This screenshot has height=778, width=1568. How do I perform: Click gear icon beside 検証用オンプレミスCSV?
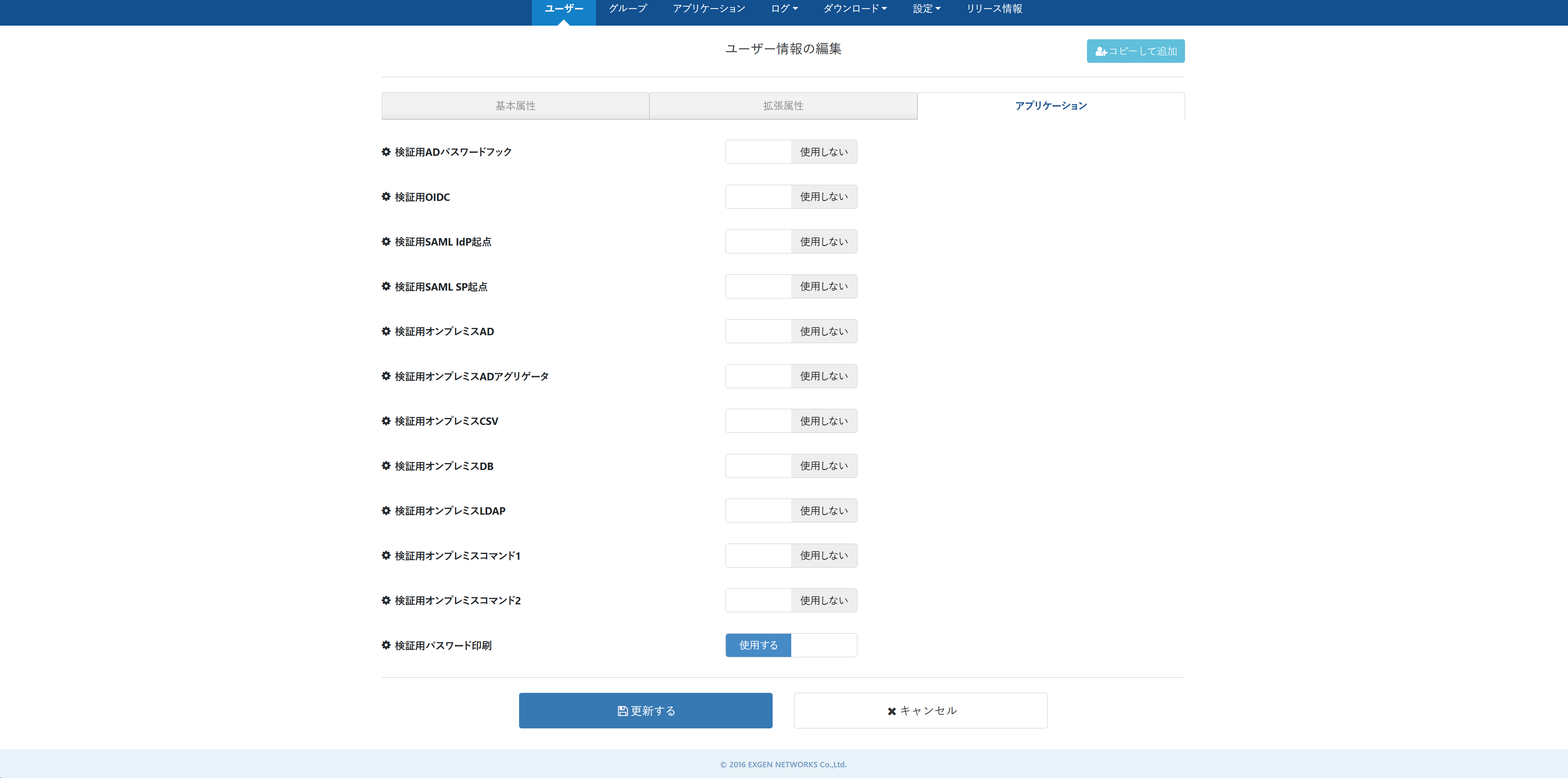coord(386,421)
